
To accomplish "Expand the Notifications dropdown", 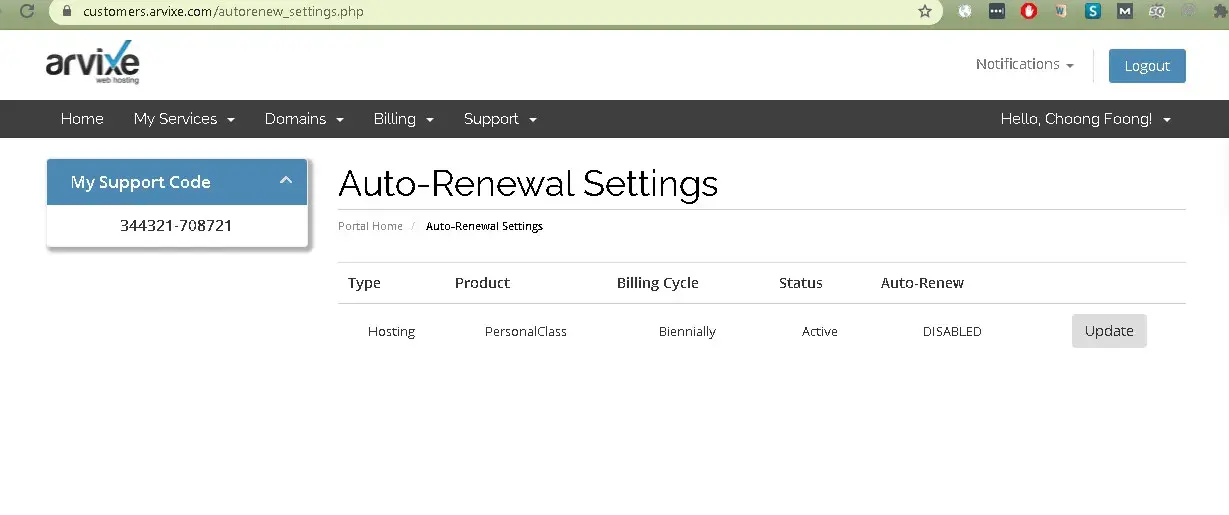I will tap(1024, 64).
